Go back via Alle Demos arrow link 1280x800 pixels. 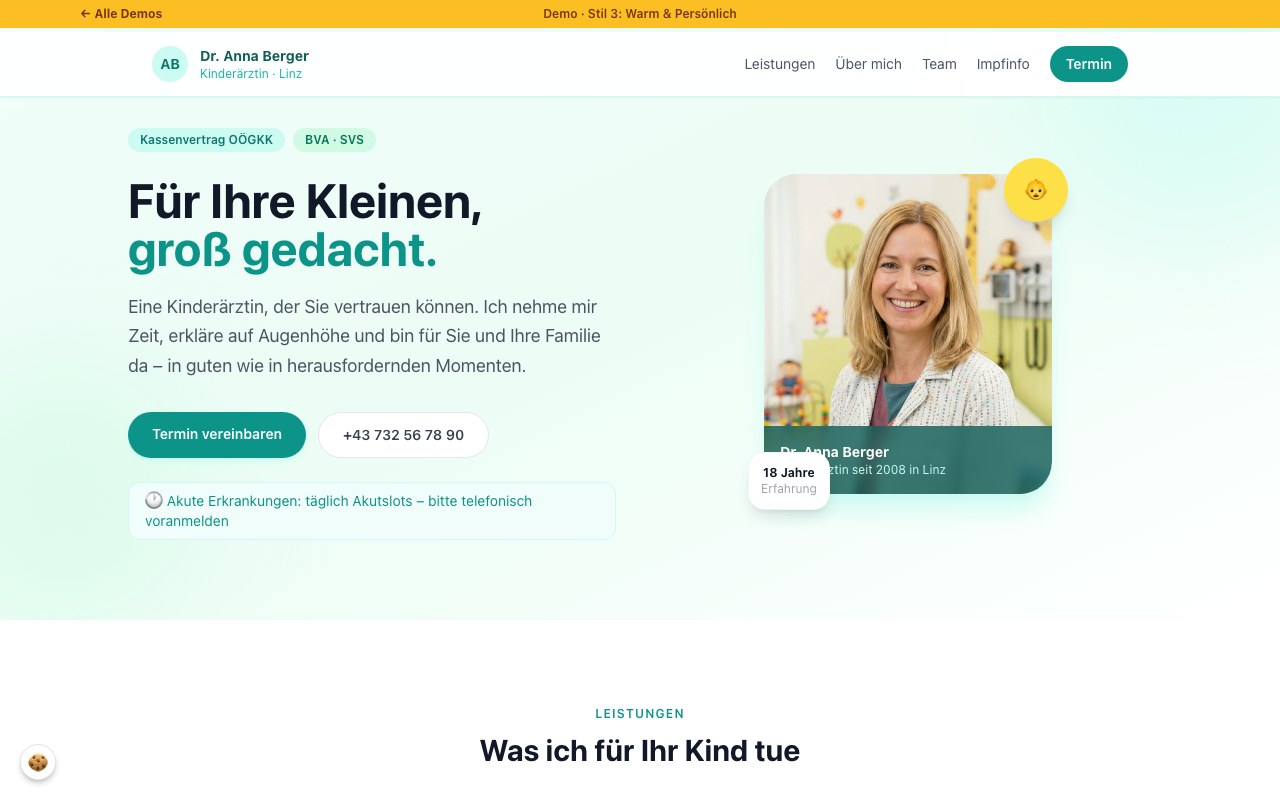[x=121, y=14]
